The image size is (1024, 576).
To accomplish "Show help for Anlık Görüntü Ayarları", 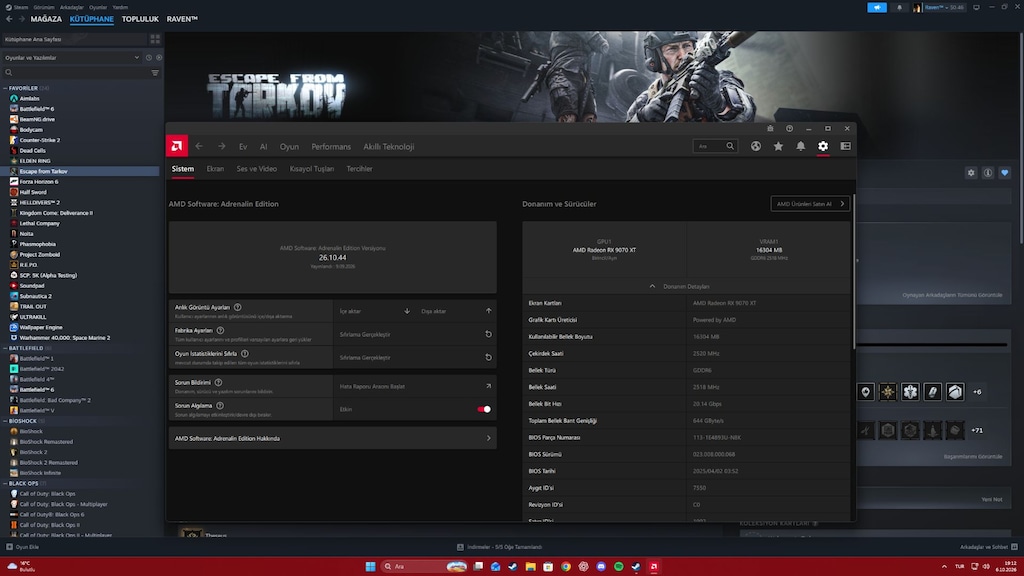I will [238, 307].
